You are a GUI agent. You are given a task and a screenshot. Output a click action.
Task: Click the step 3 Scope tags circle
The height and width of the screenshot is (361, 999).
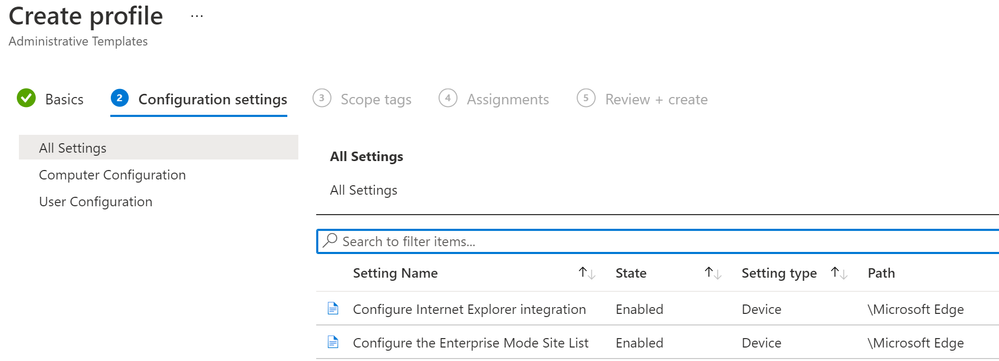coord(322,99)
